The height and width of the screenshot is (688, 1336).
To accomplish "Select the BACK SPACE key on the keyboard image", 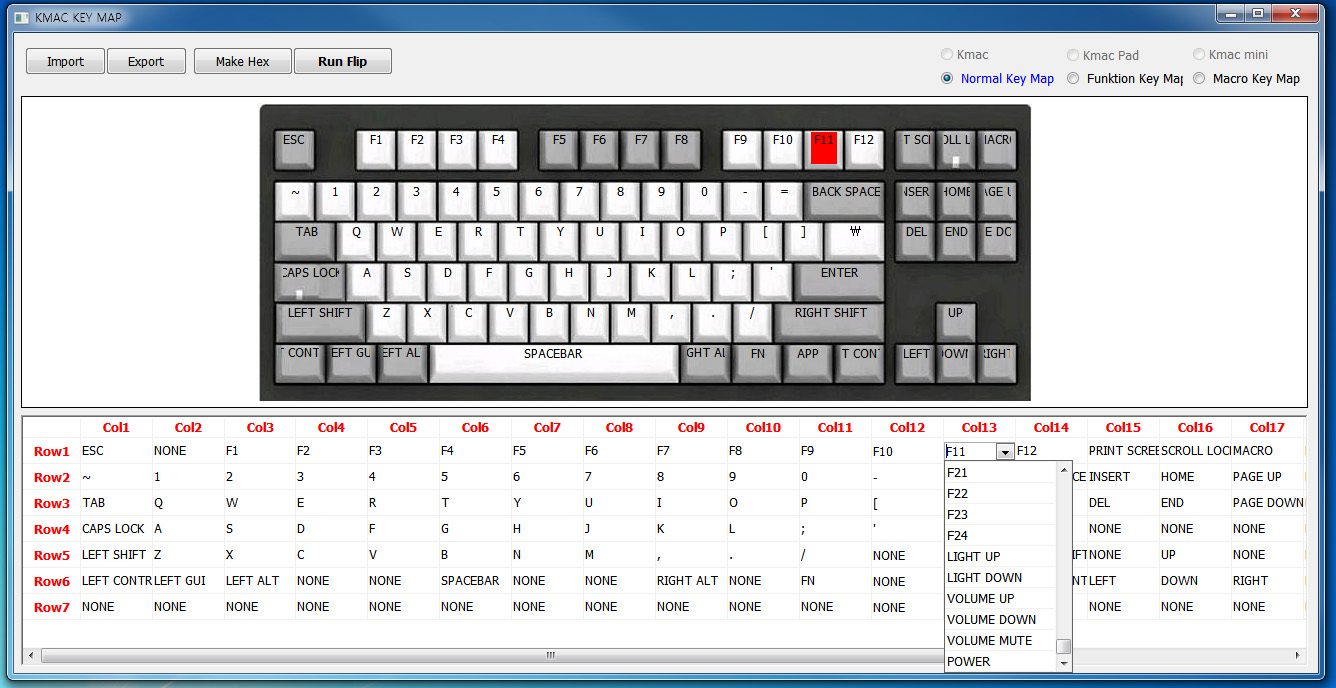I will pos(846,200).
